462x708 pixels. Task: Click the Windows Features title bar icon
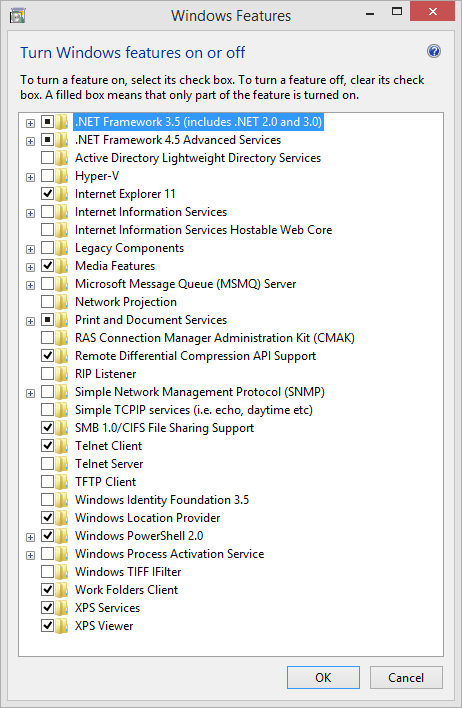click(x=17, y=15)
